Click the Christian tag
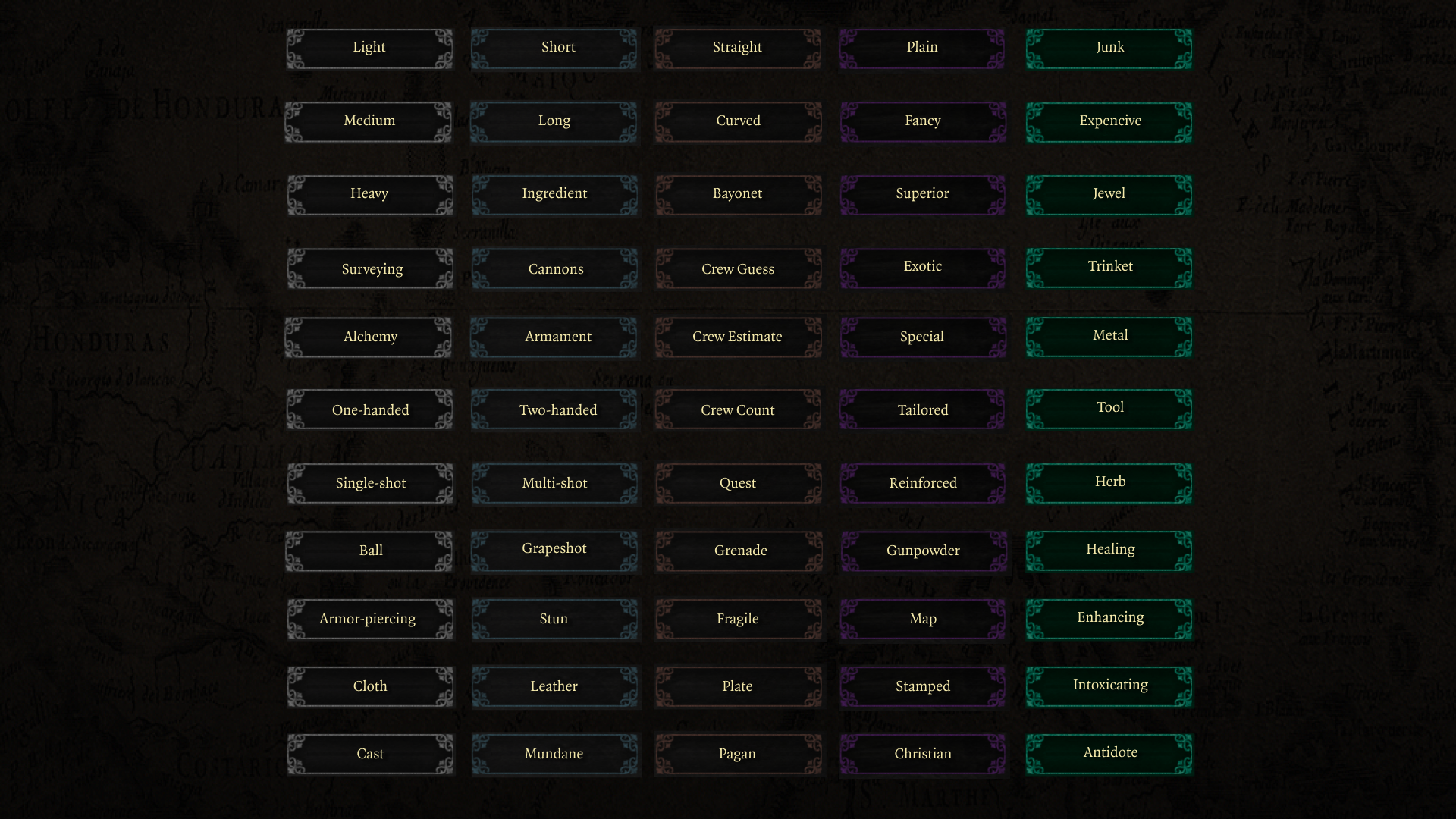The image size is (1456, 819). click(923, 755)
